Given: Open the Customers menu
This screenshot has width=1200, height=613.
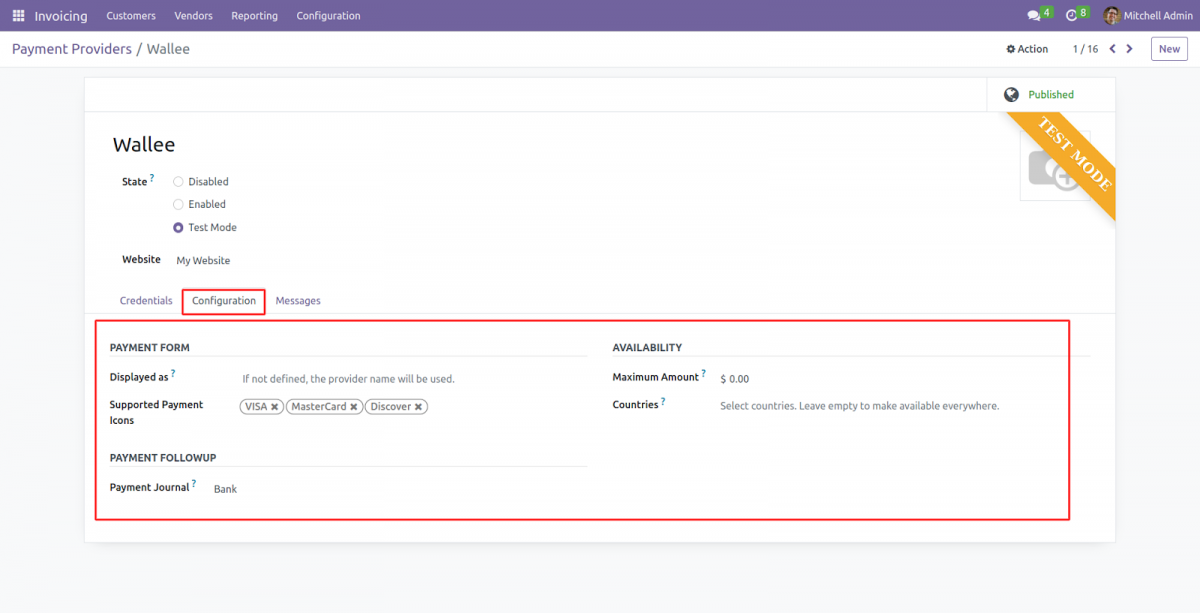Looking at the screenshot, I should (x=131, y=16).
